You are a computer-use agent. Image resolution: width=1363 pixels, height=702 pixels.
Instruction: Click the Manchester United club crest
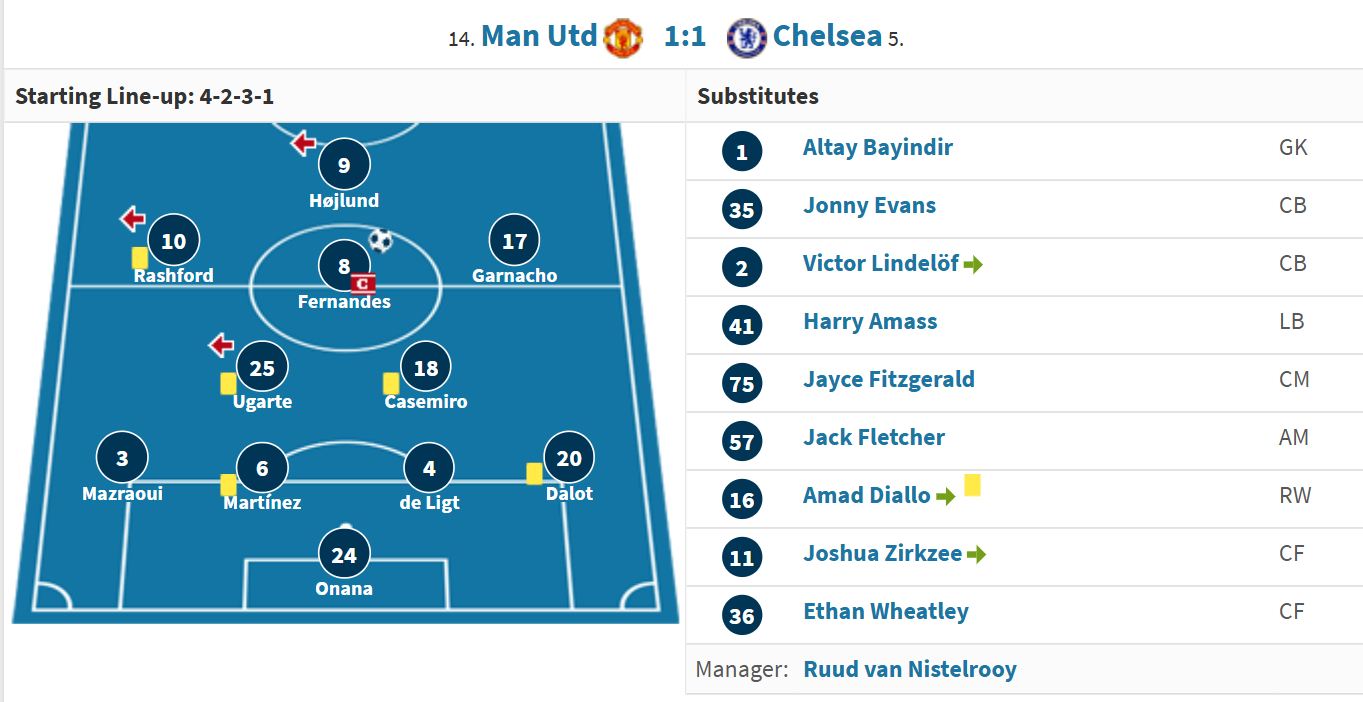[623, 38]
